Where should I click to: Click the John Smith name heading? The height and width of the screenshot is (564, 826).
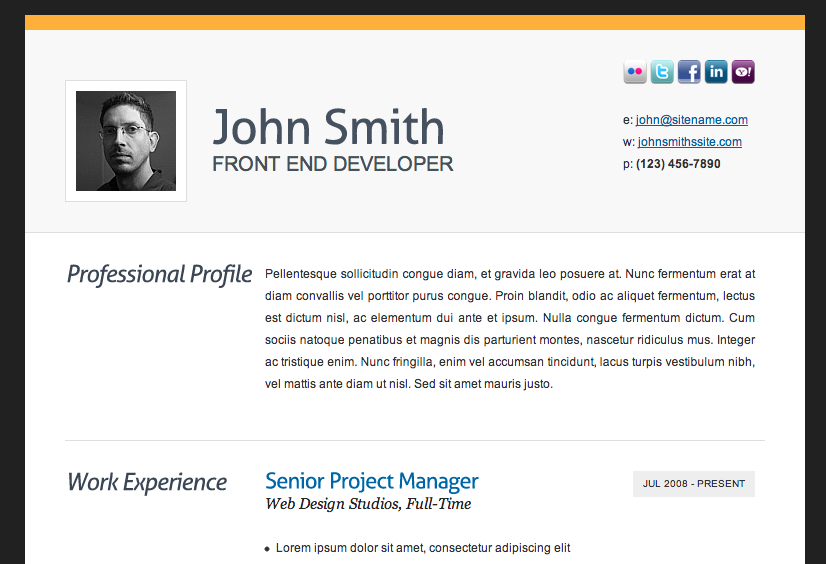[x=328, y=128]
